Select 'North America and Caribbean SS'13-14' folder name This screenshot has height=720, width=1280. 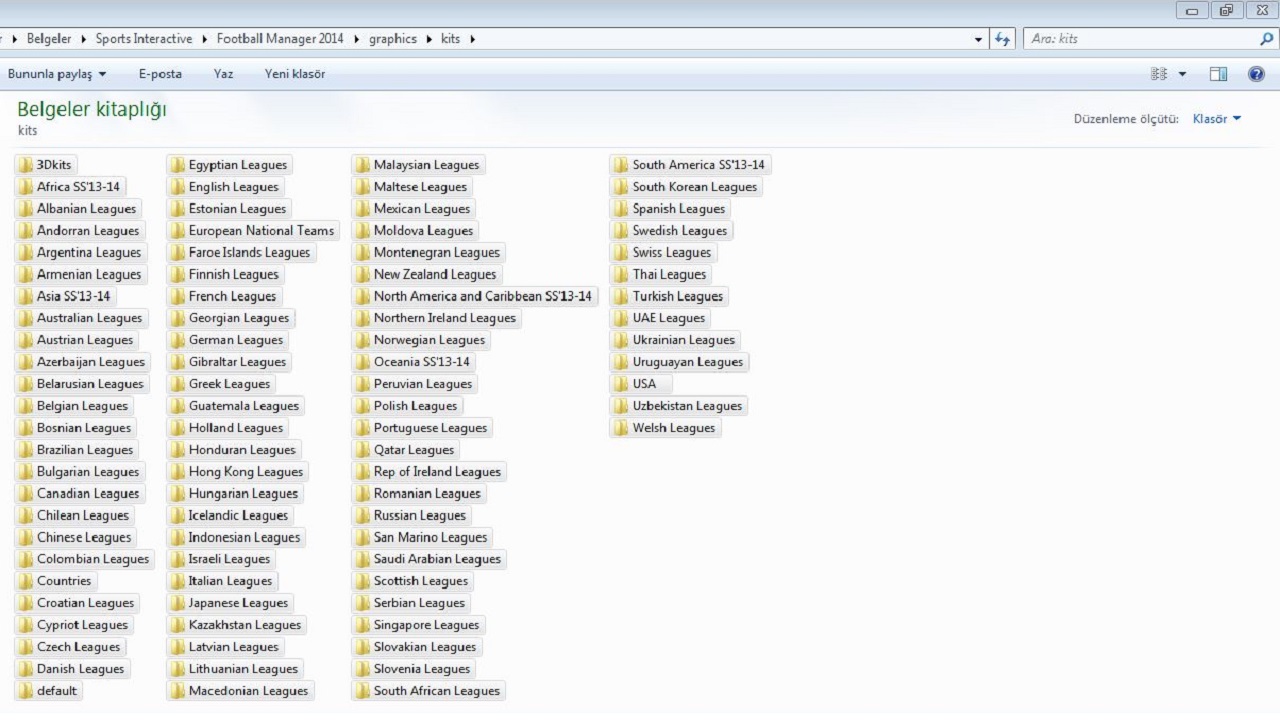483,296
